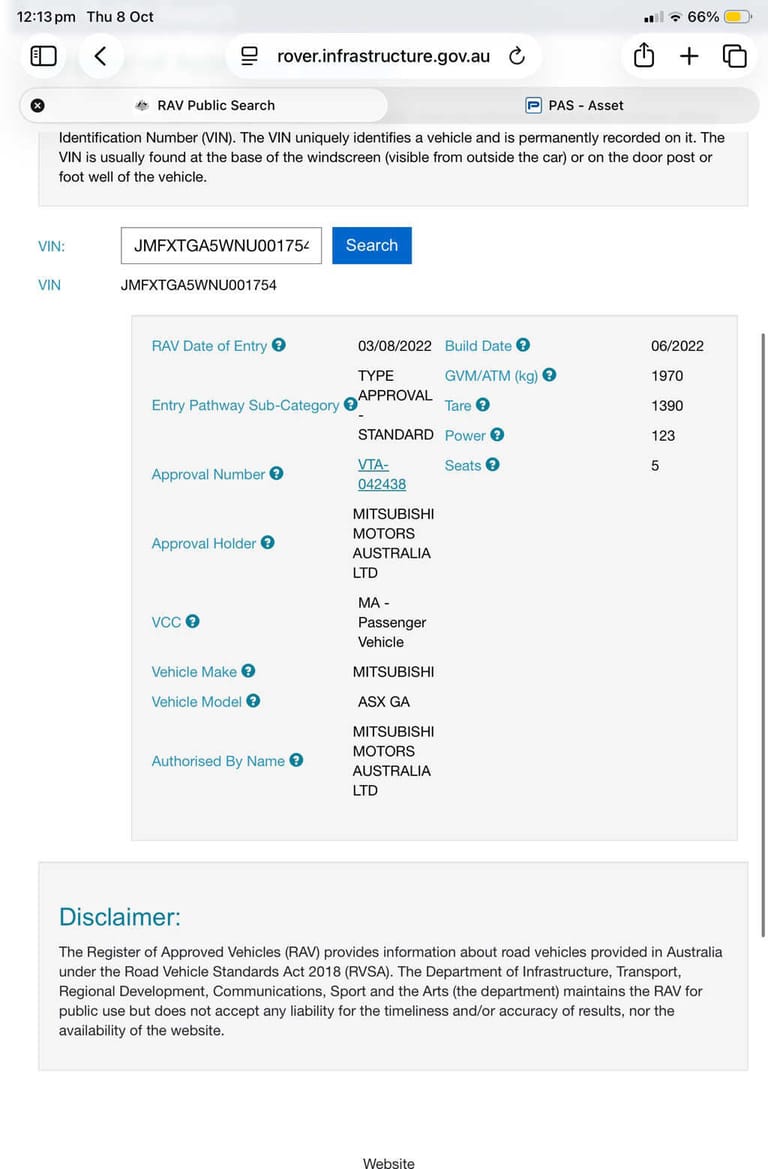The width and height of the screenshot is (768, 1169).
Task: Click the RAV Date of Entry label
Action: [209, 346]
